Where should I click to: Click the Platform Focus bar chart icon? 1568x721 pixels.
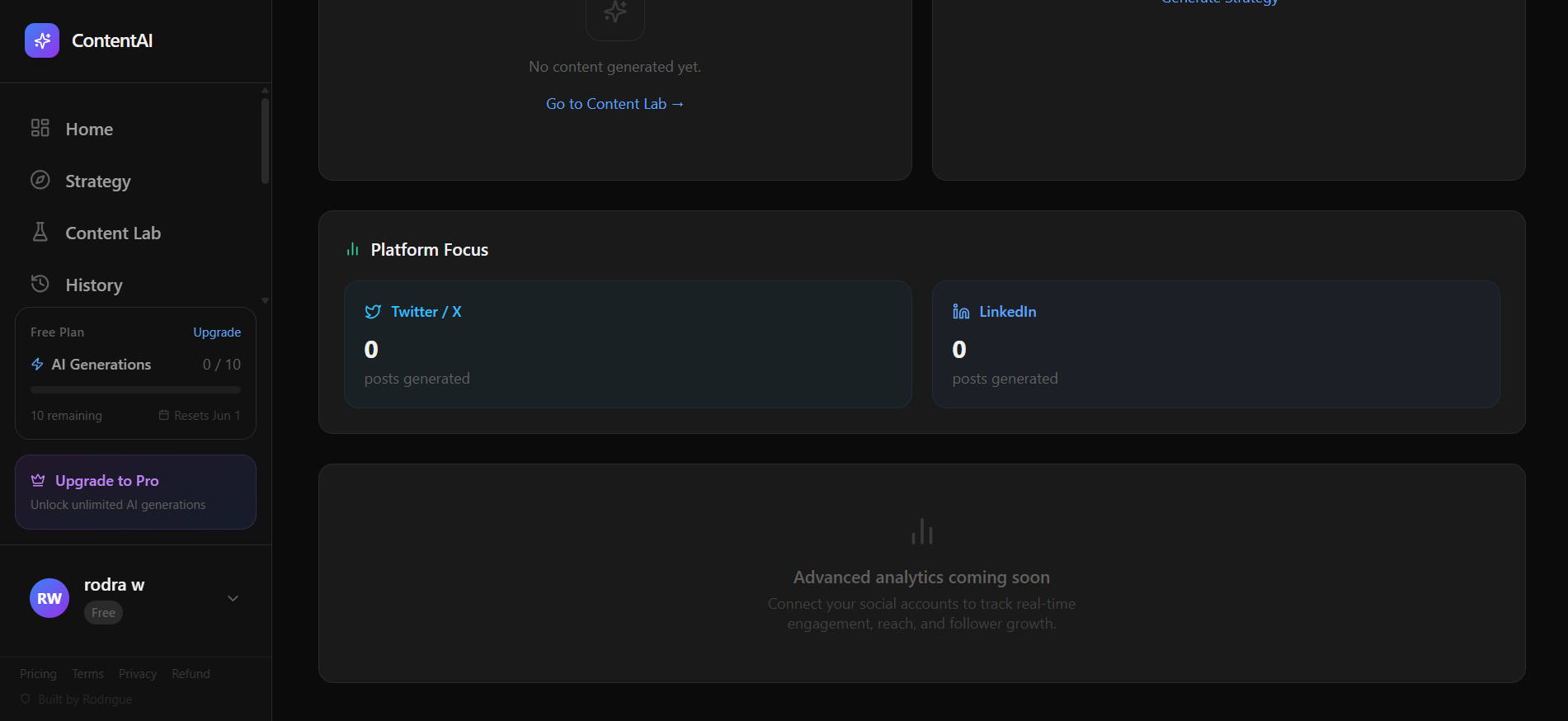pos(353,249)
